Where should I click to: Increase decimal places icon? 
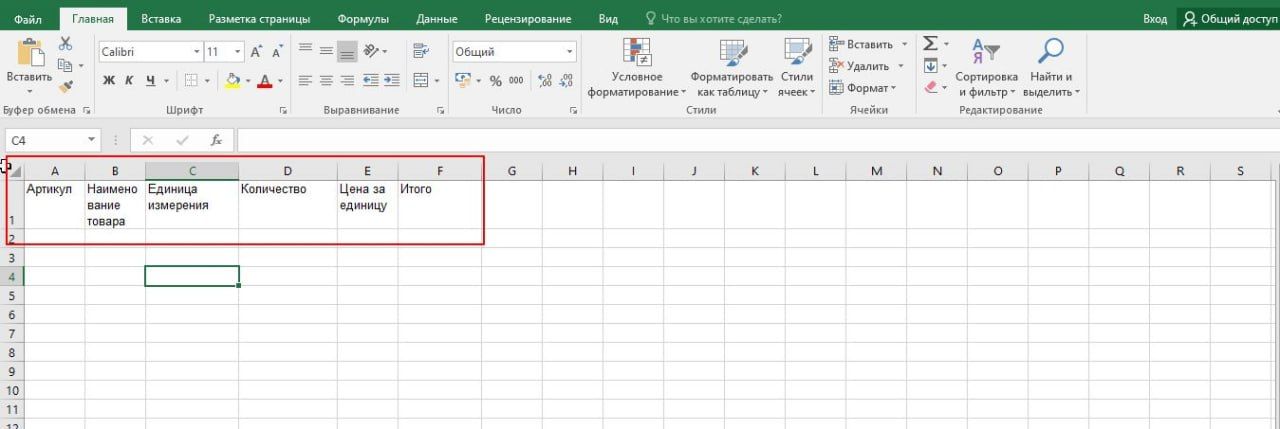coord(544,81)
